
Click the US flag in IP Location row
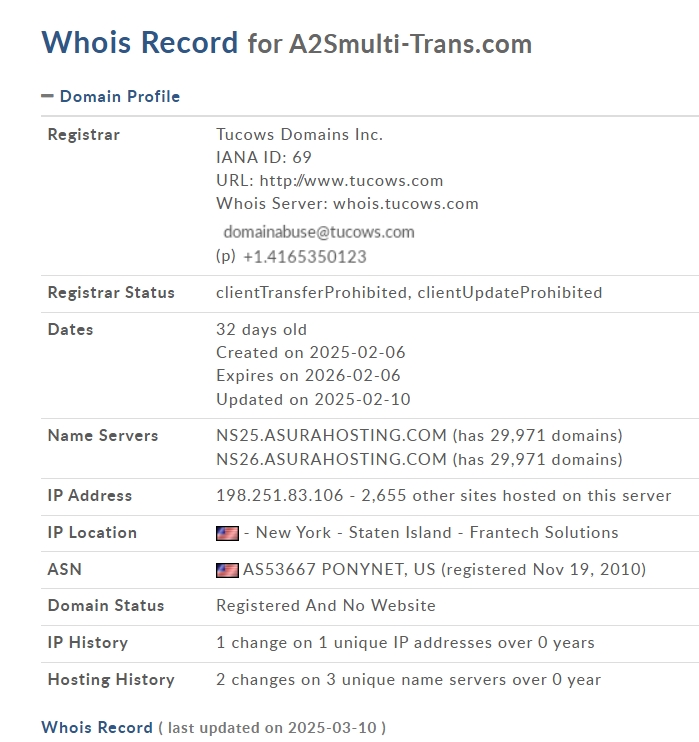pos(227,533)
